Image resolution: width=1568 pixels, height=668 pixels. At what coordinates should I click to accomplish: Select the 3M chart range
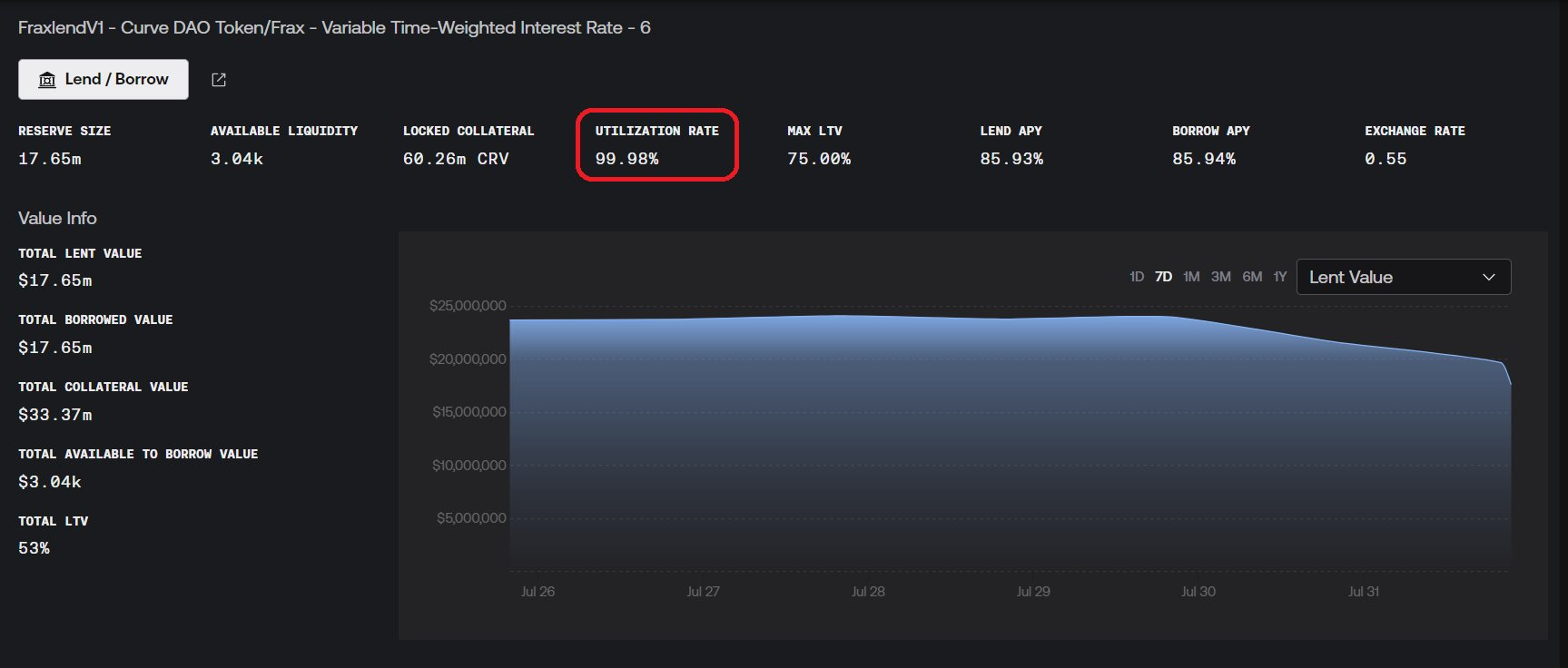pos(1221,277)
